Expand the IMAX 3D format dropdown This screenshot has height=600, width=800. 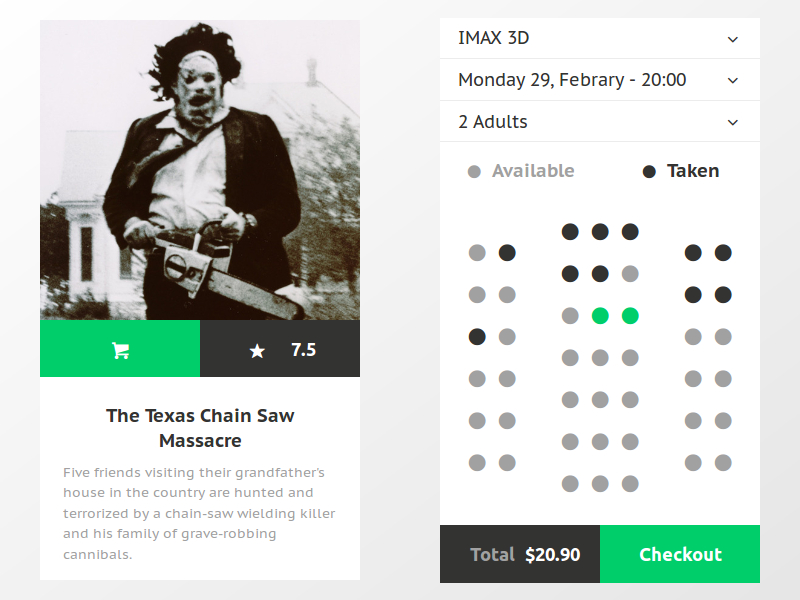pos(599,39)
